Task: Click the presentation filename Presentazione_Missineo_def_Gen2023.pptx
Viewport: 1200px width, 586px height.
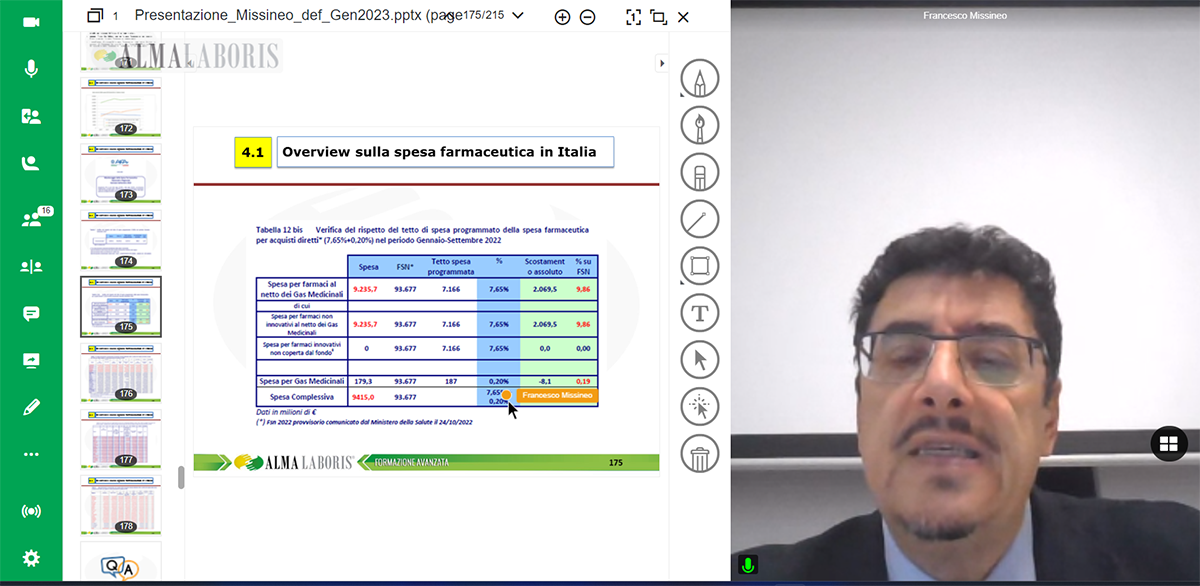Action: (278, 16)
